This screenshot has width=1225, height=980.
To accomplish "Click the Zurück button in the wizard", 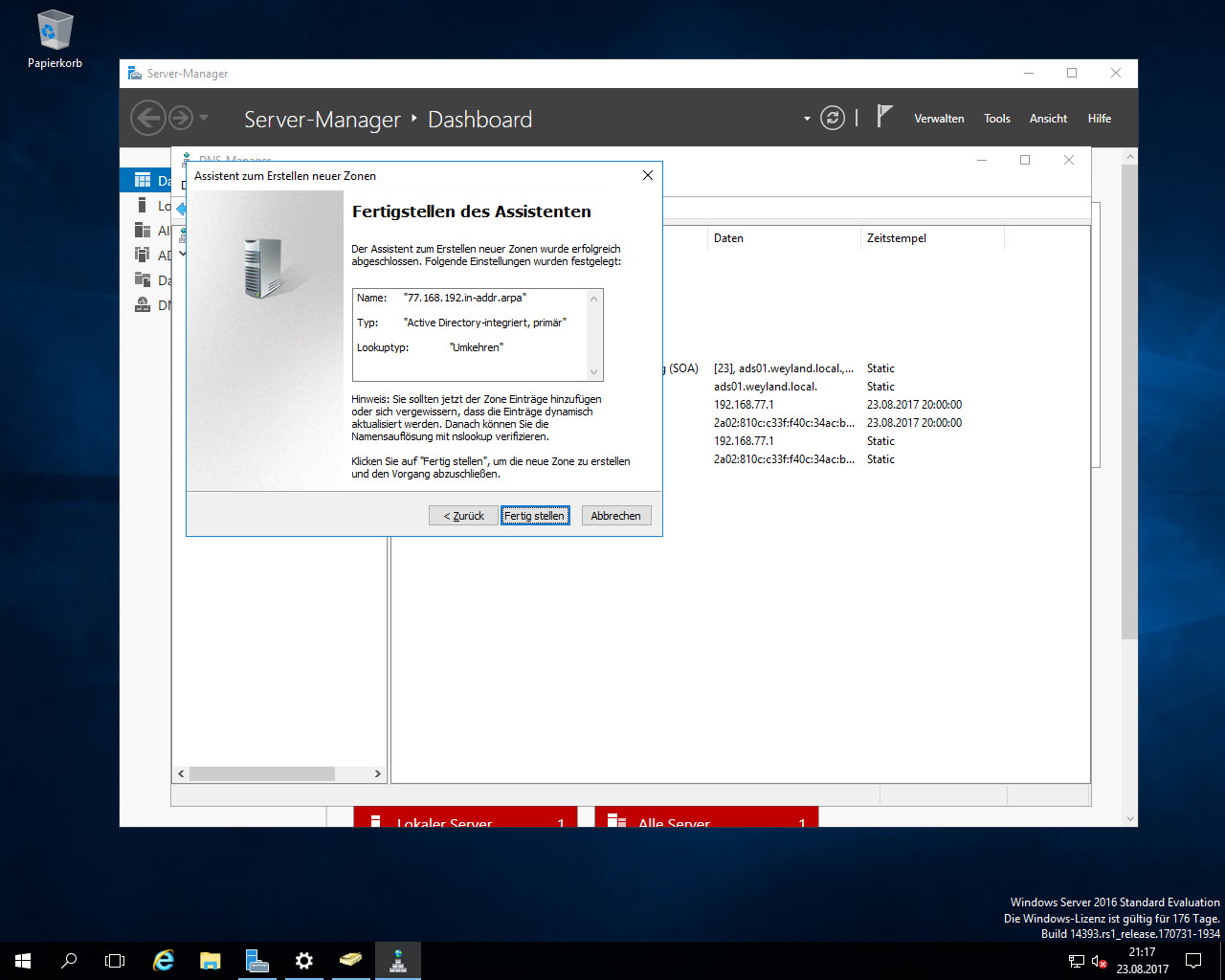I will coord(463,516).
